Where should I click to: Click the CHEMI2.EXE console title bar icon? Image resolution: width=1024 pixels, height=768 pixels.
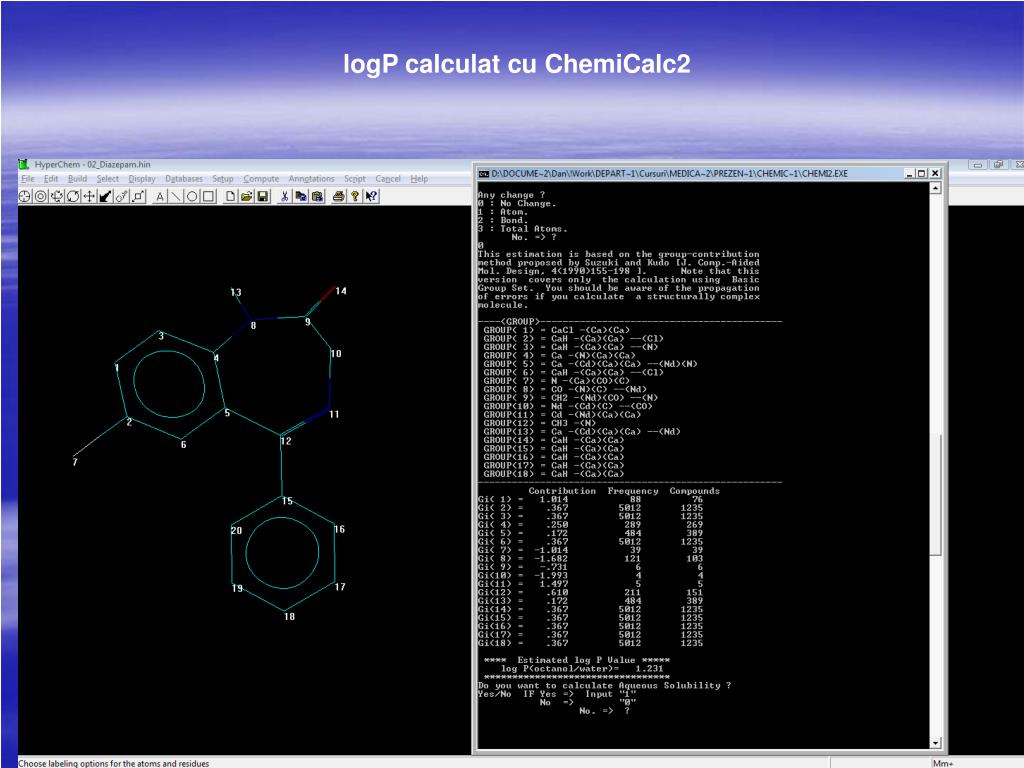484,173
